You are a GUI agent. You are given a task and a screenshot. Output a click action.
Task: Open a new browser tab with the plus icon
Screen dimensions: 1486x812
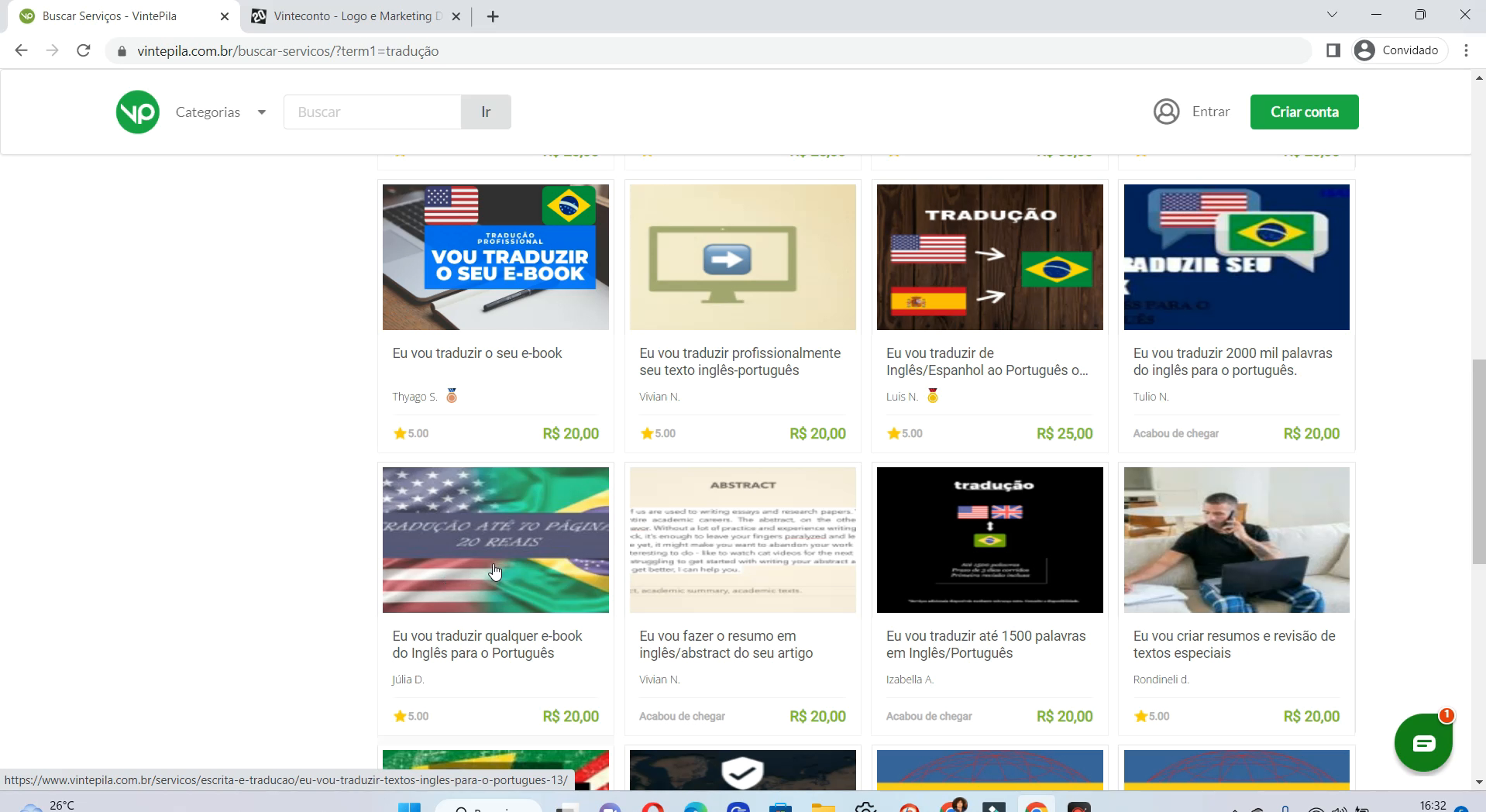494,15
